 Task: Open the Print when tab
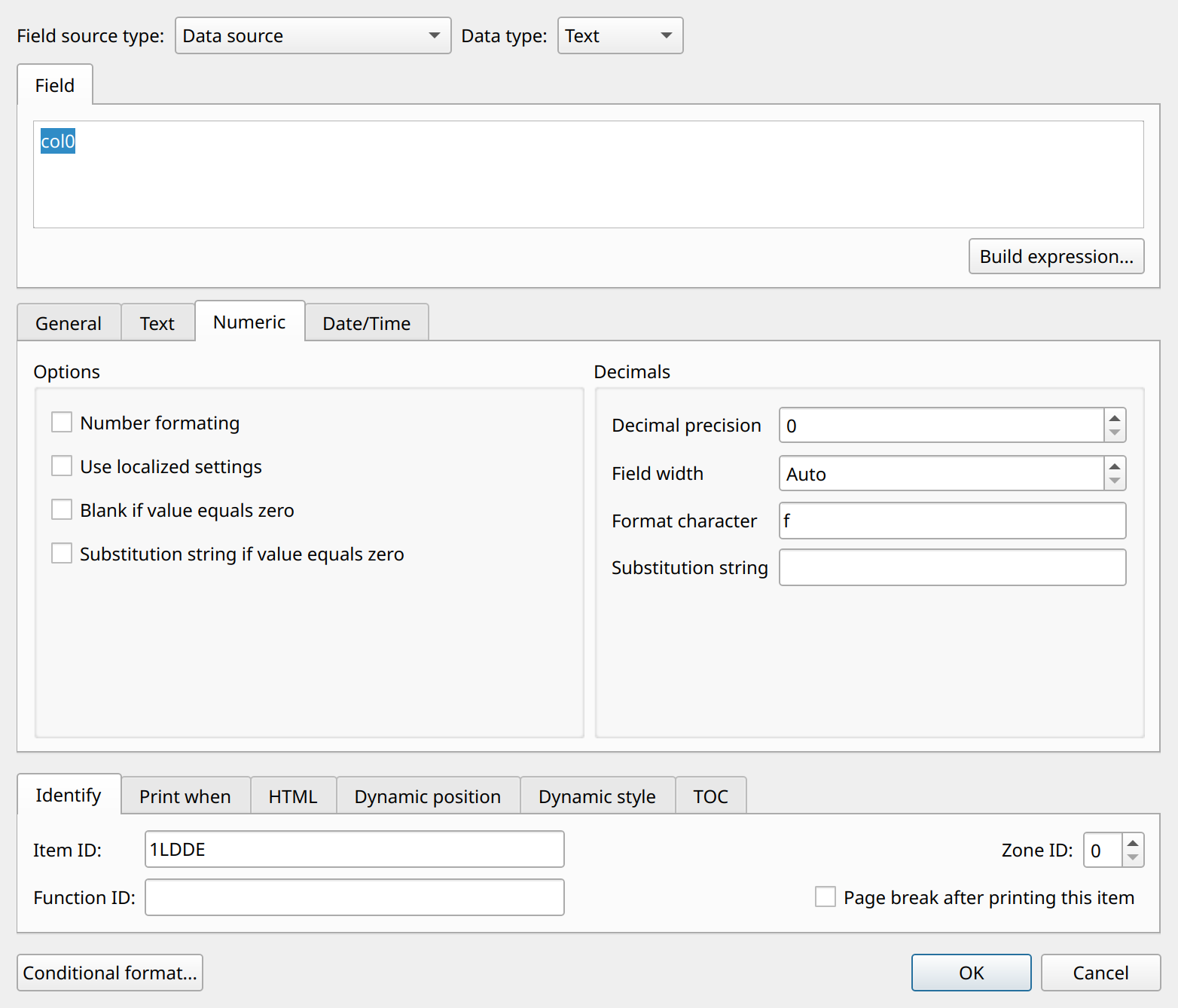coord(185,796)
